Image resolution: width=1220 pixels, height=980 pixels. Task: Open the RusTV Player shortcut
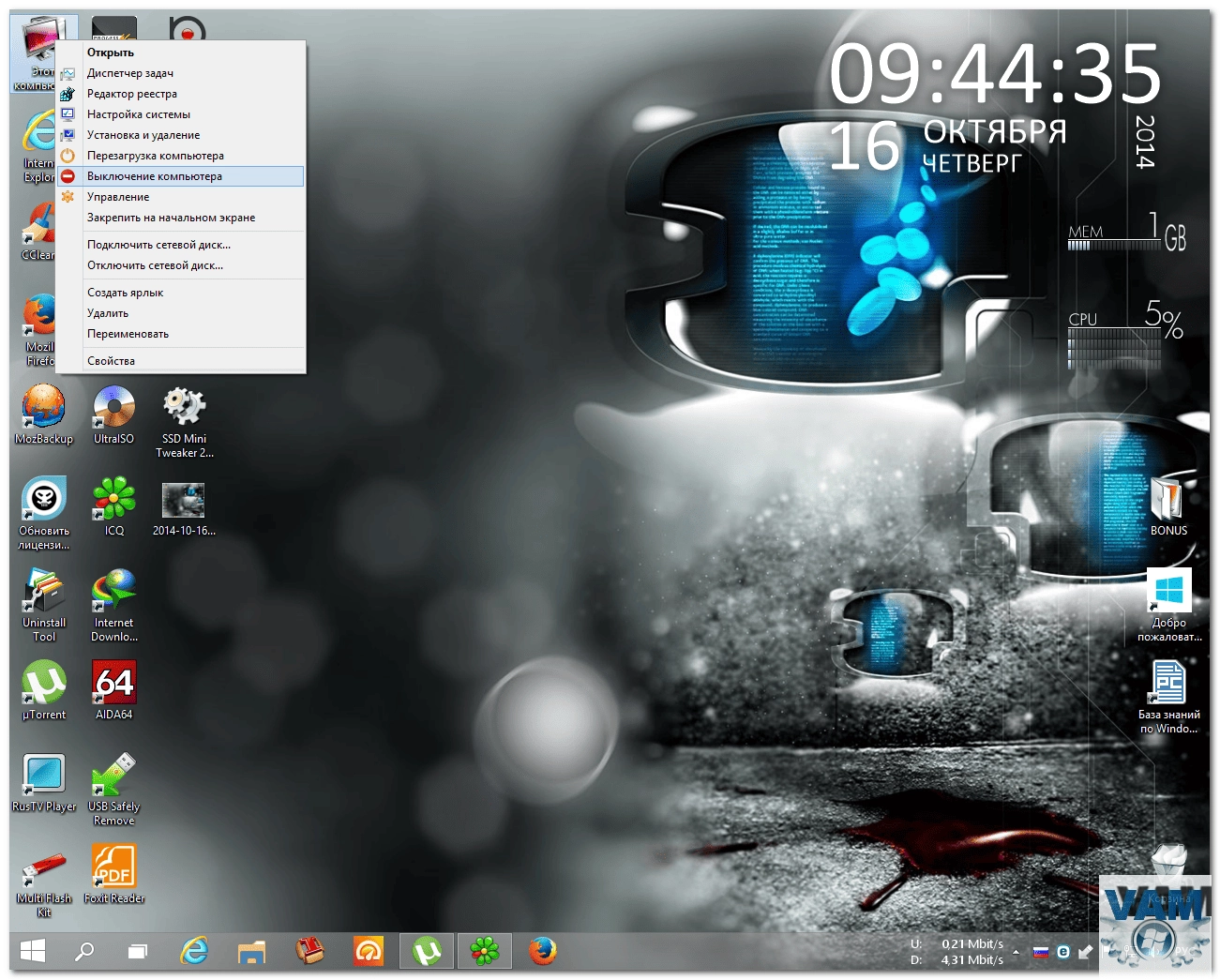pos(44,782)
